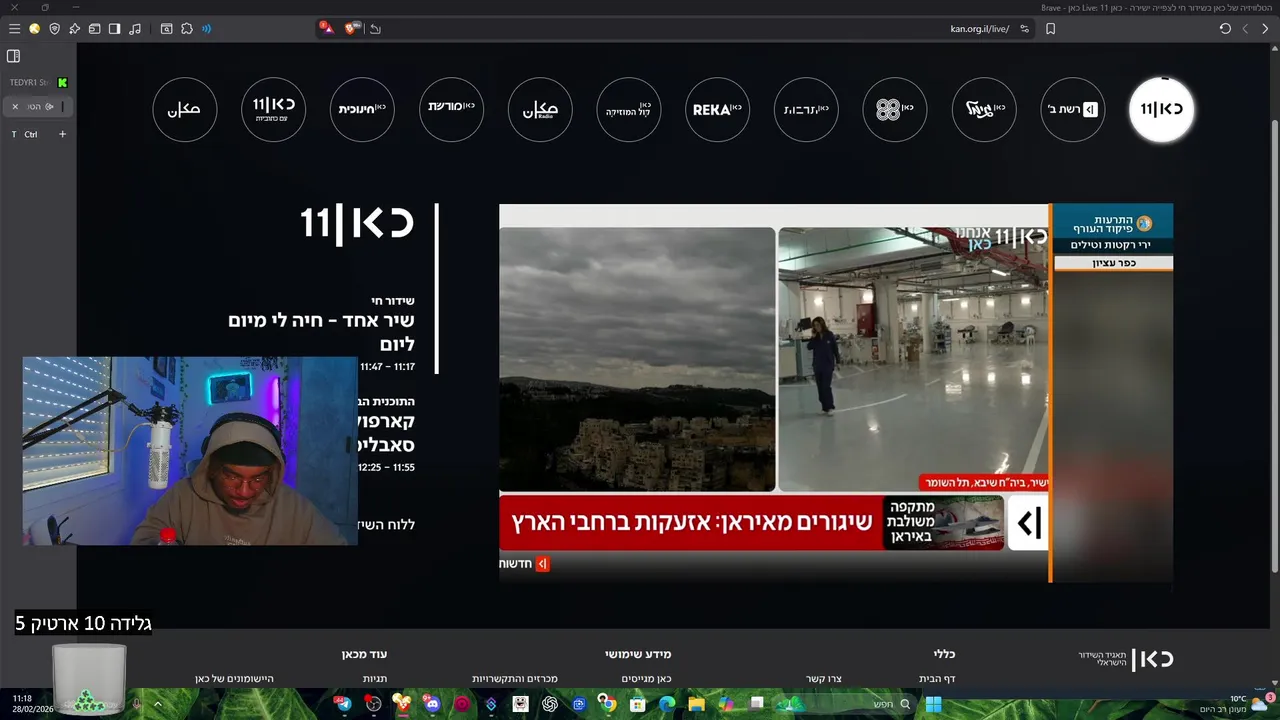Click the yellow profile avatar icon

pos(34,29)
